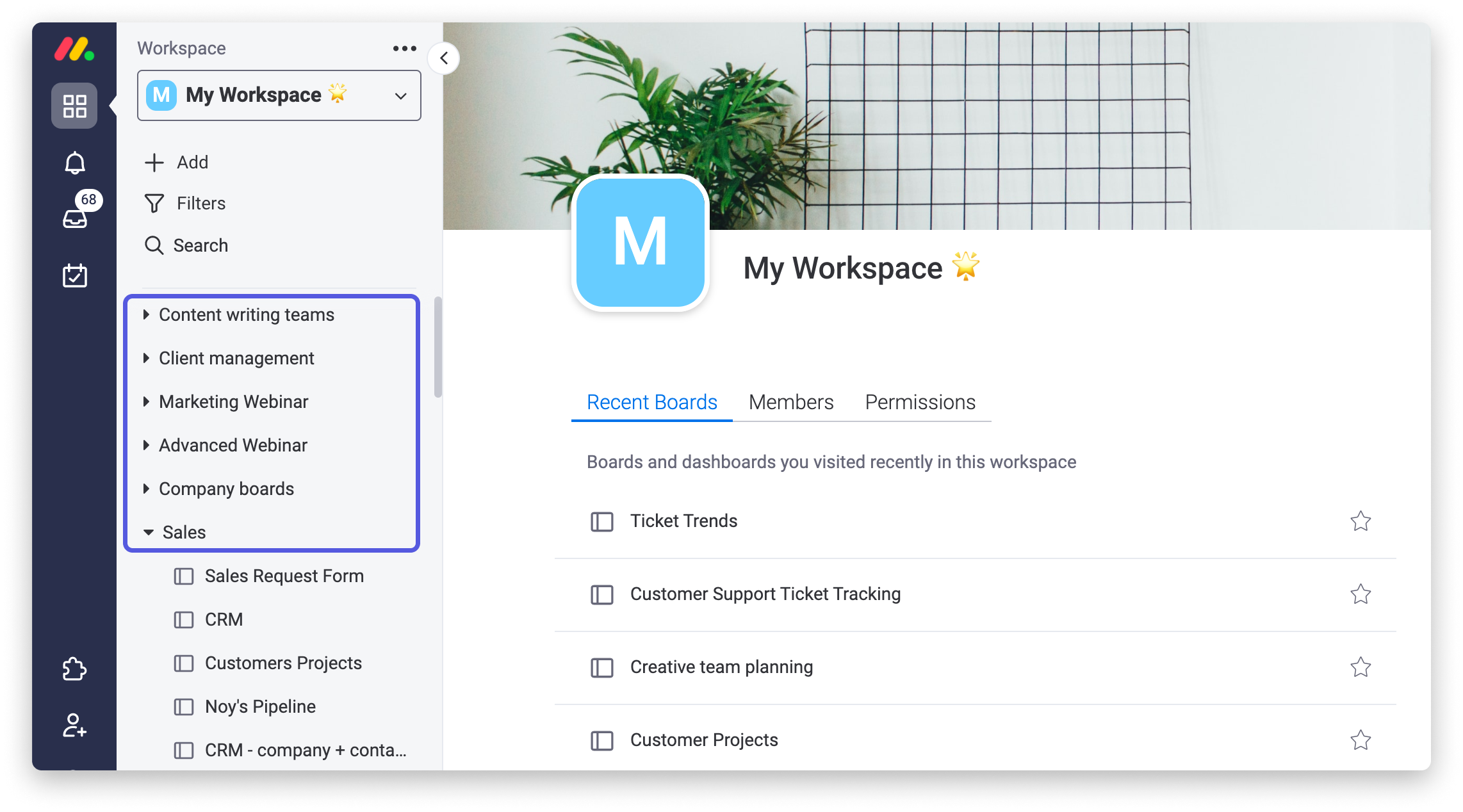Star the Ticket Trends board
1463x812 pixels.
[1360, 521]
